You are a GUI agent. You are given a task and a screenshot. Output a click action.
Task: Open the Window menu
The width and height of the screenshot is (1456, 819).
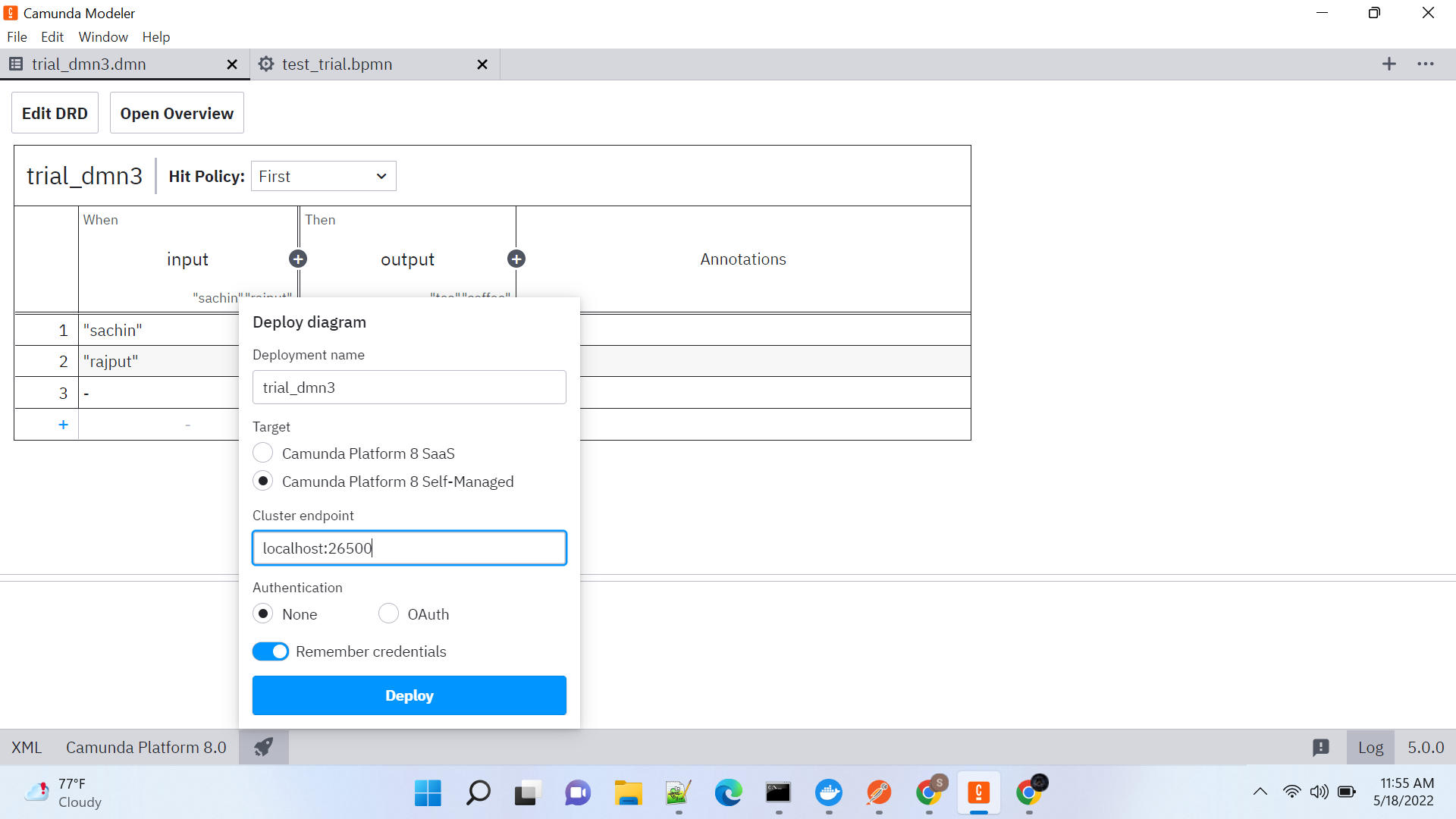tap(103, 37)
